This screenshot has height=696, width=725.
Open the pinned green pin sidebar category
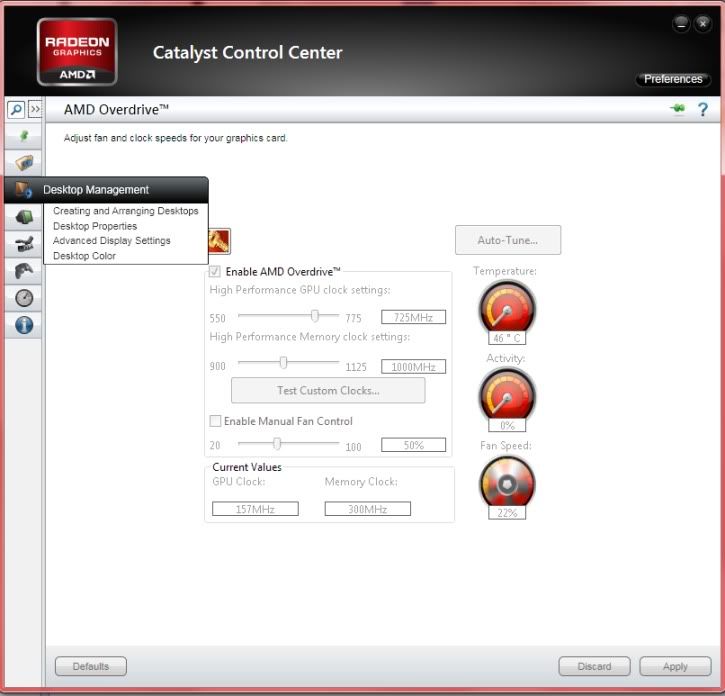click(x=24, y=136)
